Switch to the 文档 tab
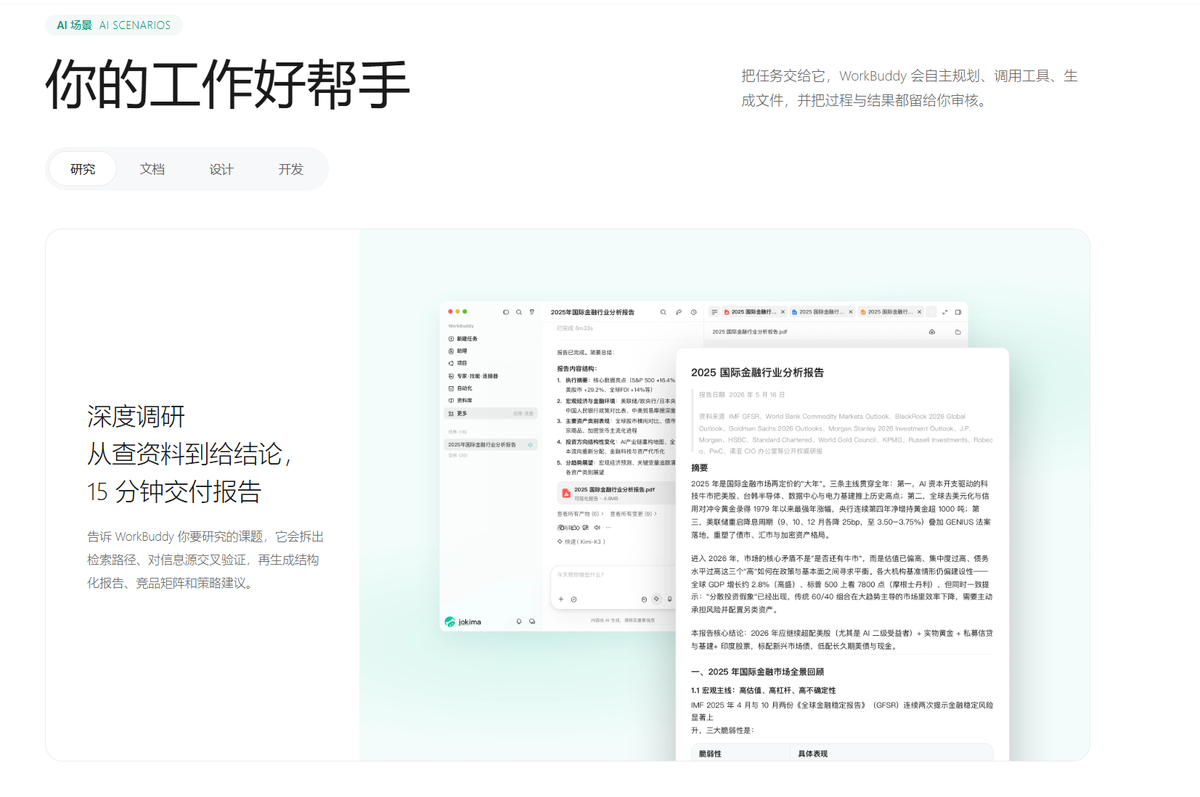The image size is (1200, 797). tap(152, 169)
